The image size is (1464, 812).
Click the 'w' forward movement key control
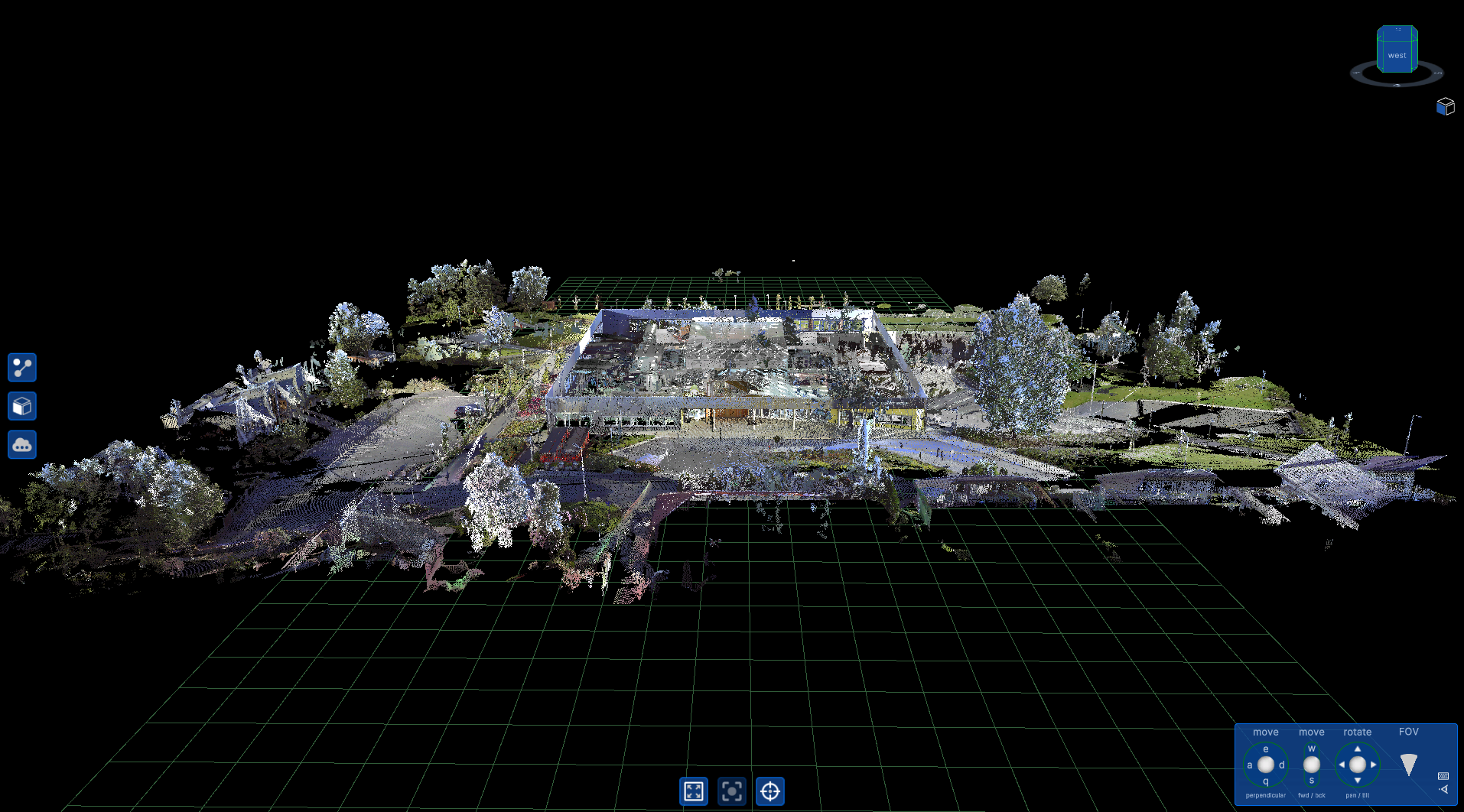pyautogui.click(x=1313, y=749)
